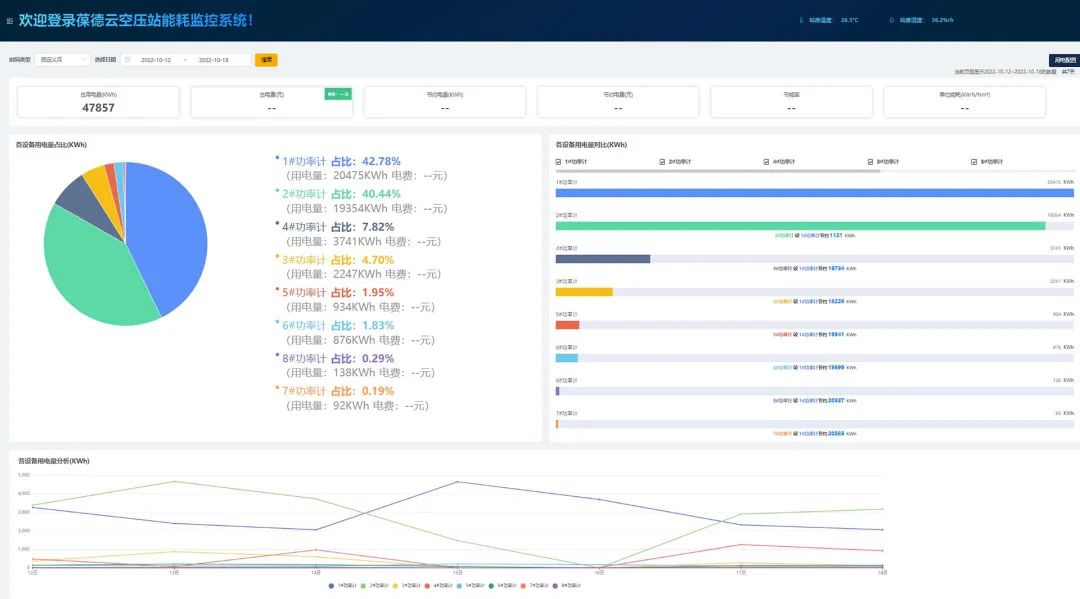Uncheck the 1#功率计 checkbox in comparison panel
Screen dimensions: 1080x599
(x=558, y=161)
